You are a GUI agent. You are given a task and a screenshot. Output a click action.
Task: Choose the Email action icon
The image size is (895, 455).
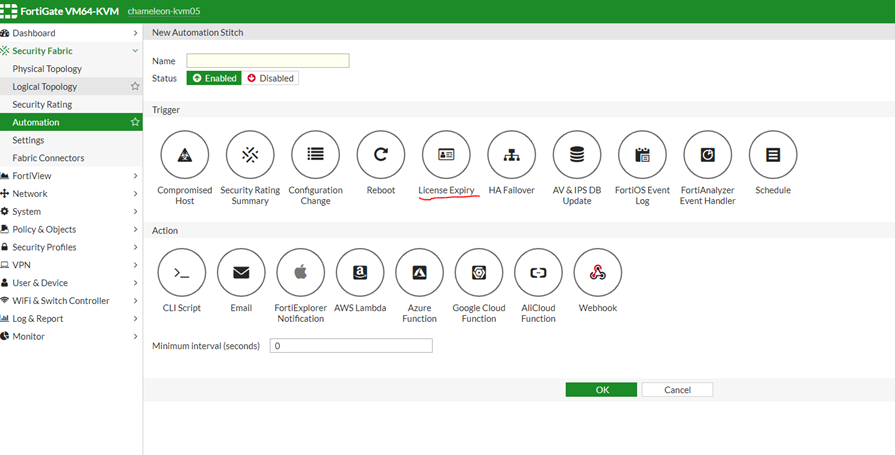[241, 273]
